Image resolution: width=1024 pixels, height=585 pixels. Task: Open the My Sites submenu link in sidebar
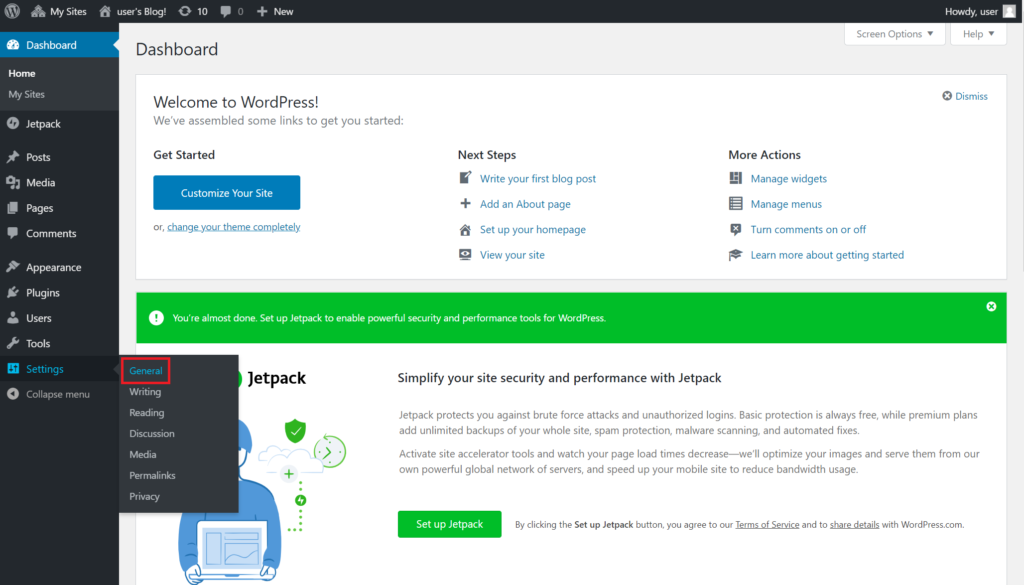[x=27, y=94]
